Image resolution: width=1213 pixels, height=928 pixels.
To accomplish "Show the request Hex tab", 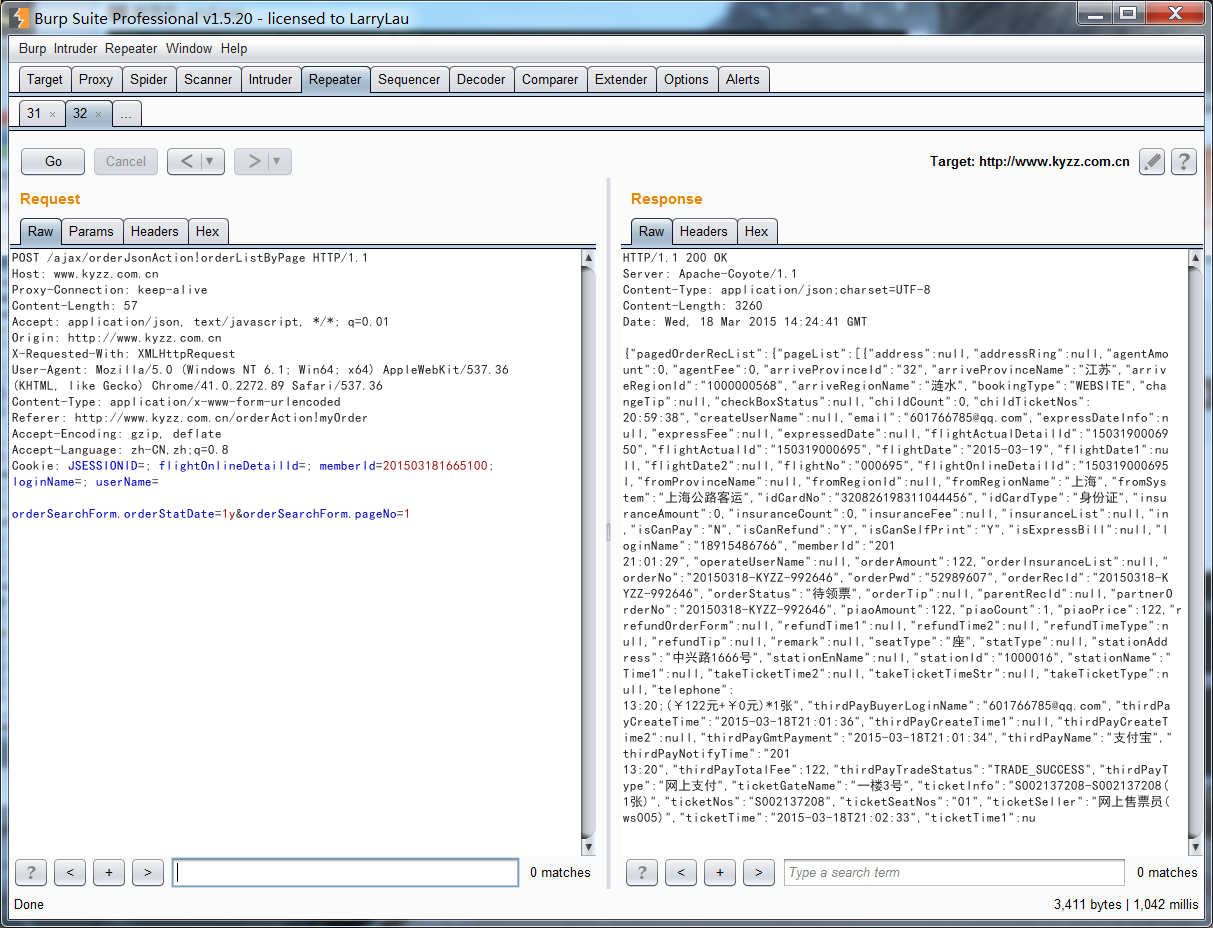I will click(208, 231).
